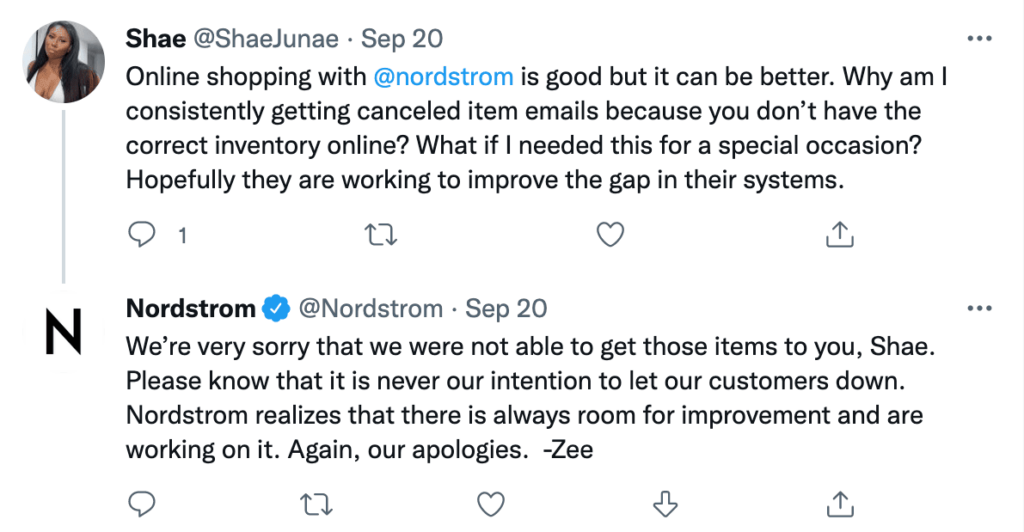Click the @Nordstrom handle in reply

point(370,309)
